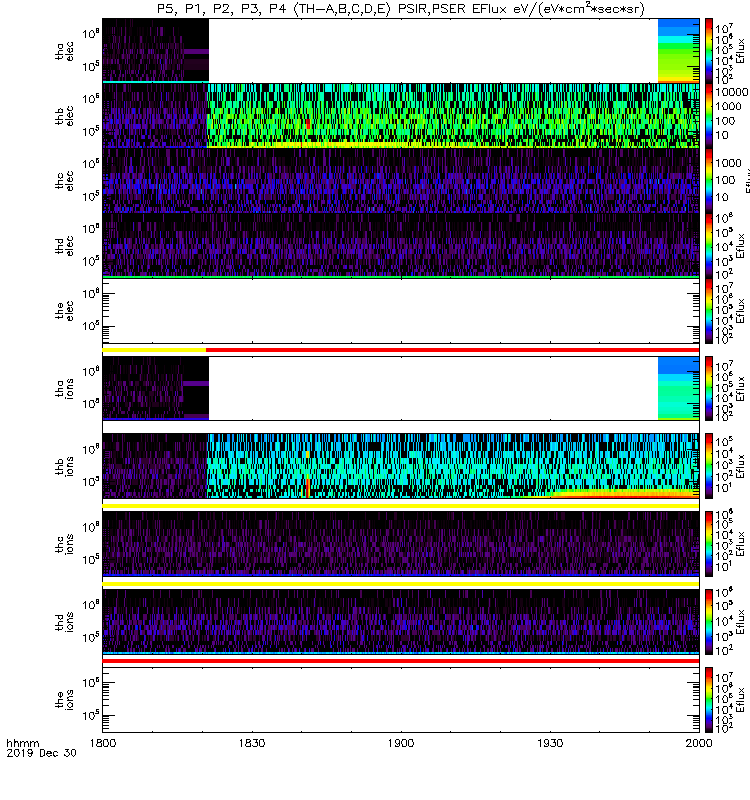This screenshot has height=800, width=750.
Task: Click the "hhmm" axis units label
Action: 22,743
